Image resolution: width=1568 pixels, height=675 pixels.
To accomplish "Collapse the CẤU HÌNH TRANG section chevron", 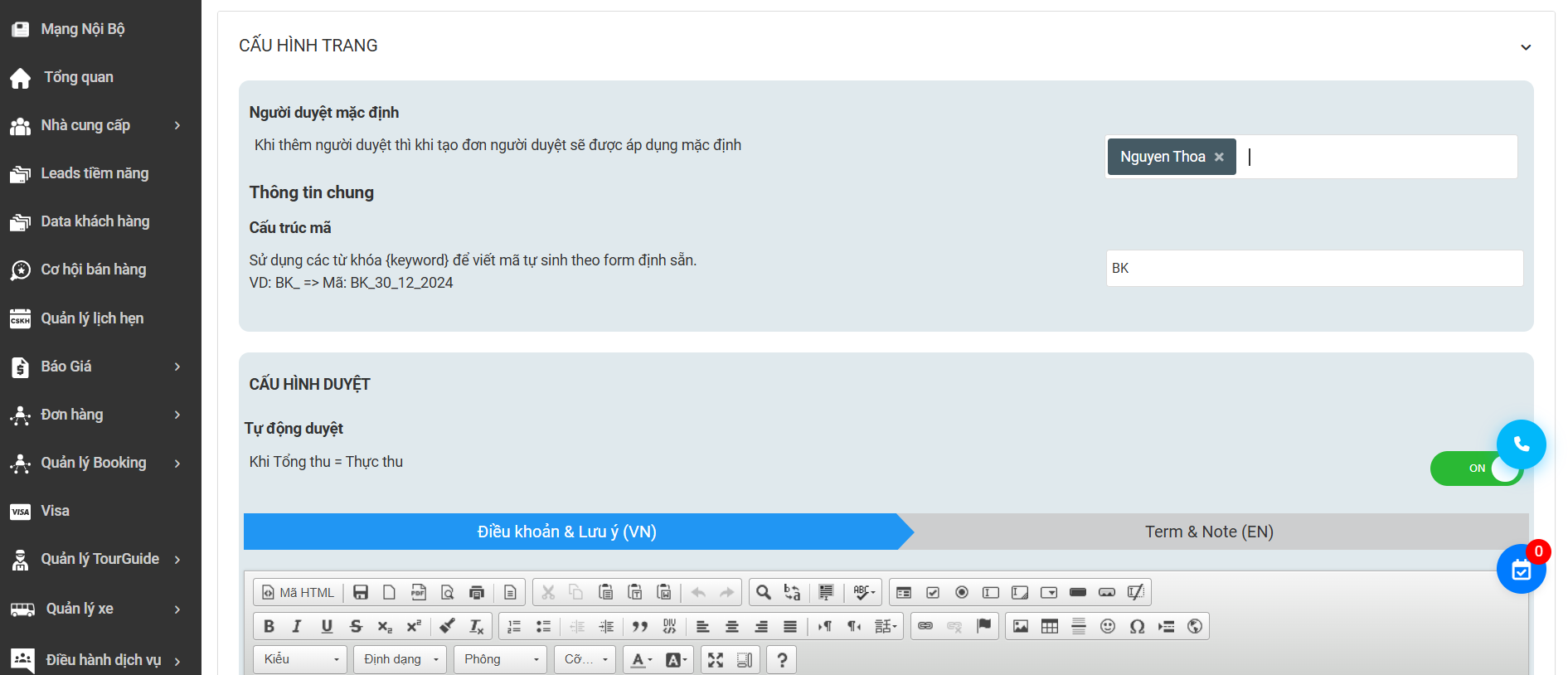I will [x=1525, y=47].
